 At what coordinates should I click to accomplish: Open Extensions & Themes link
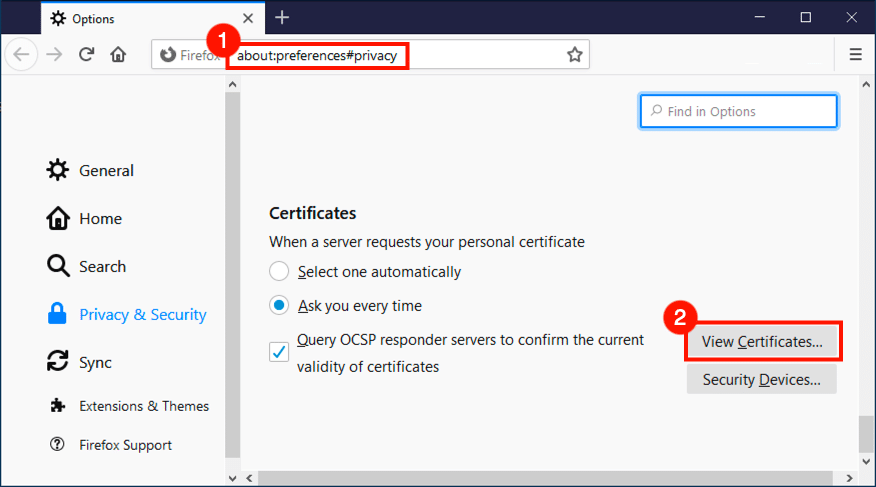143,406
